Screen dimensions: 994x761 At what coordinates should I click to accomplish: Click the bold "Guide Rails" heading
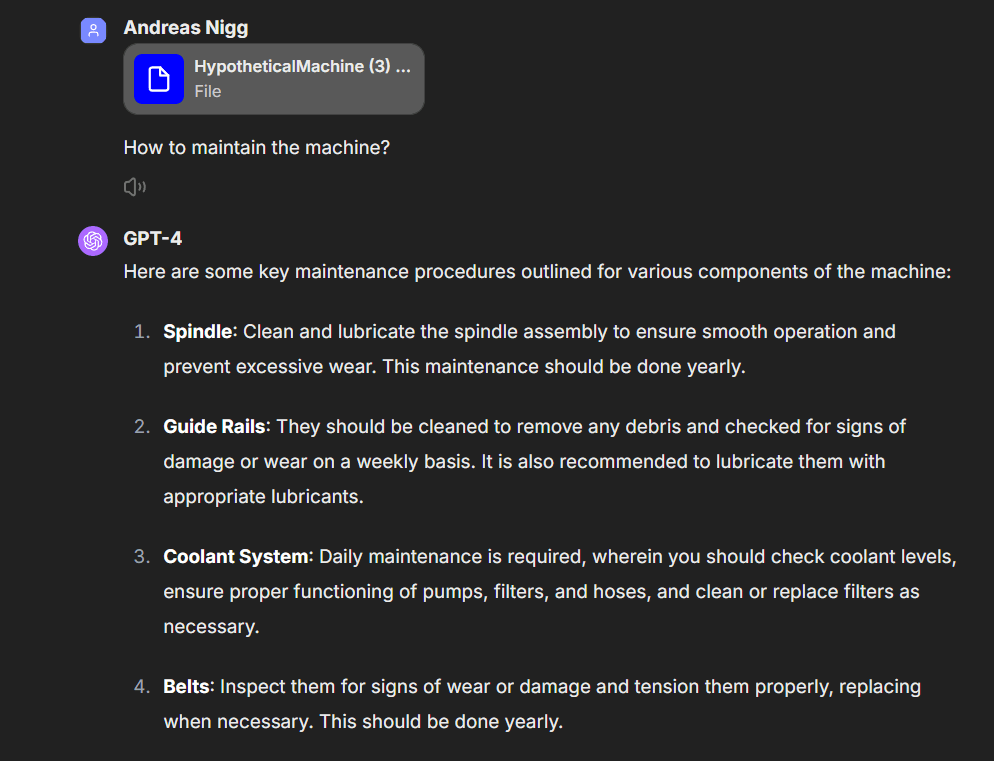click(215, 426)
